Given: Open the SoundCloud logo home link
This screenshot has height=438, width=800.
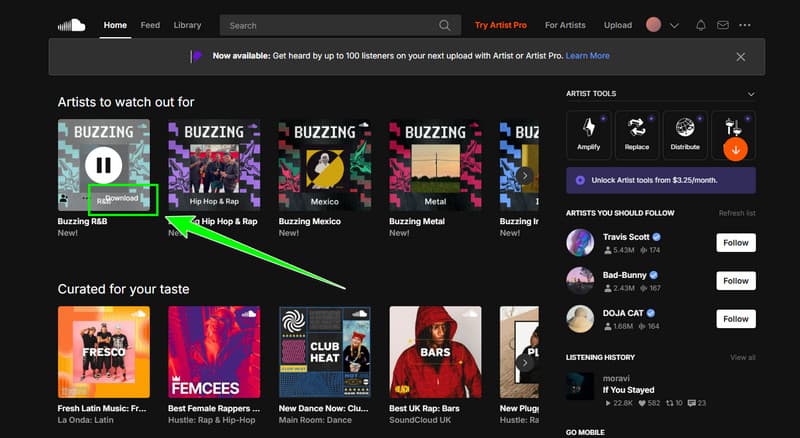Looking at the screenshot, I should tap(71, 25).
